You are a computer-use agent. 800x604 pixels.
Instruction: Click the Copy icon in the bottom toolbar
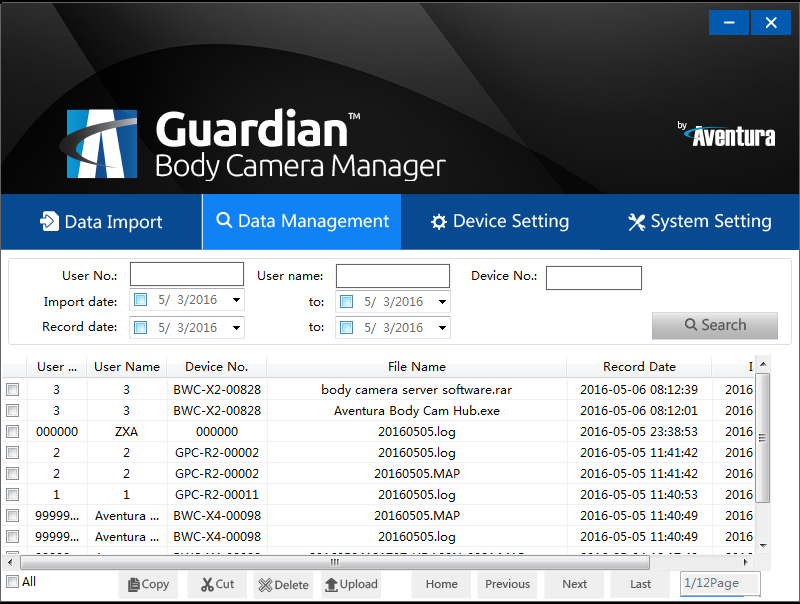134,584
